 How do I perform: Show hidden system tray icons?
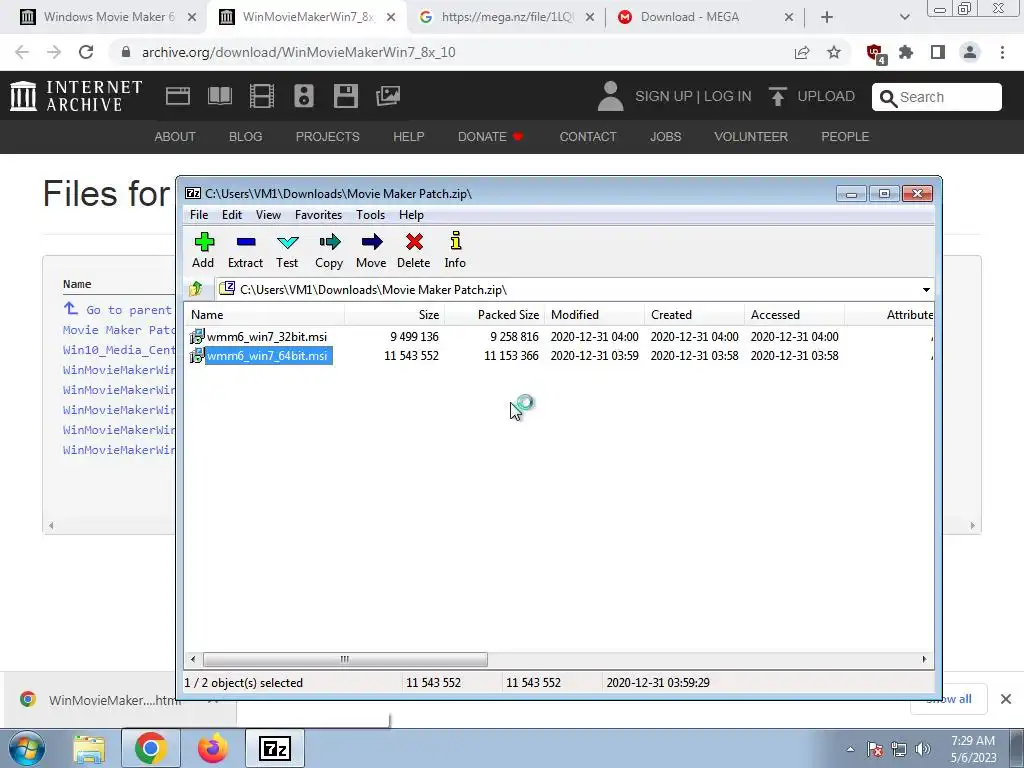click(x=850, y=749)
